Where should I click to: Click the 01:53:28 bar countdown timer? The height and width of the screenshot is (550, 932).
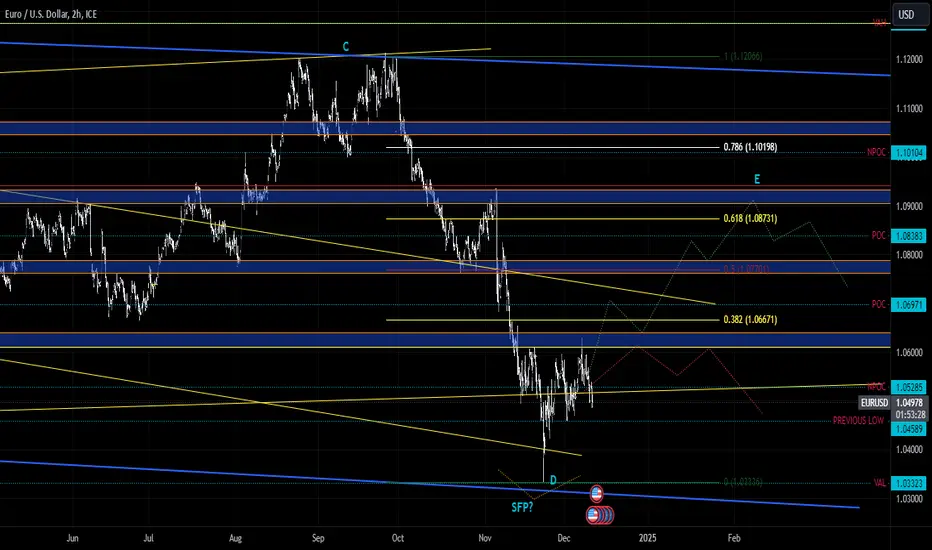(909, 414)
